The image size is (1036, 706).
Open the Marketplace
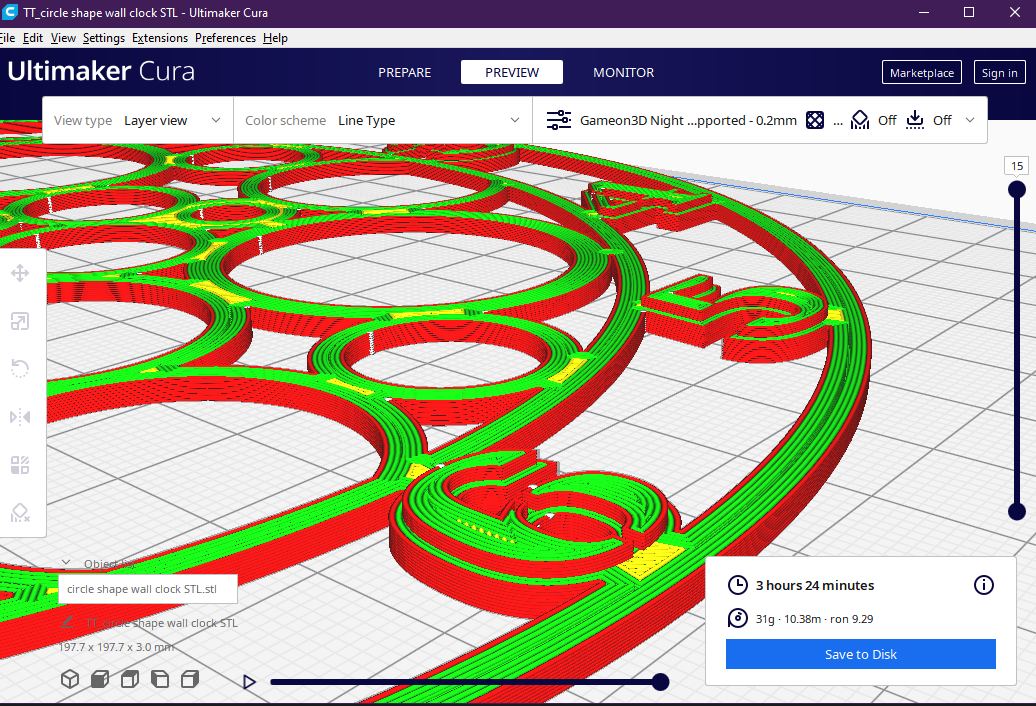click(922, 73)
